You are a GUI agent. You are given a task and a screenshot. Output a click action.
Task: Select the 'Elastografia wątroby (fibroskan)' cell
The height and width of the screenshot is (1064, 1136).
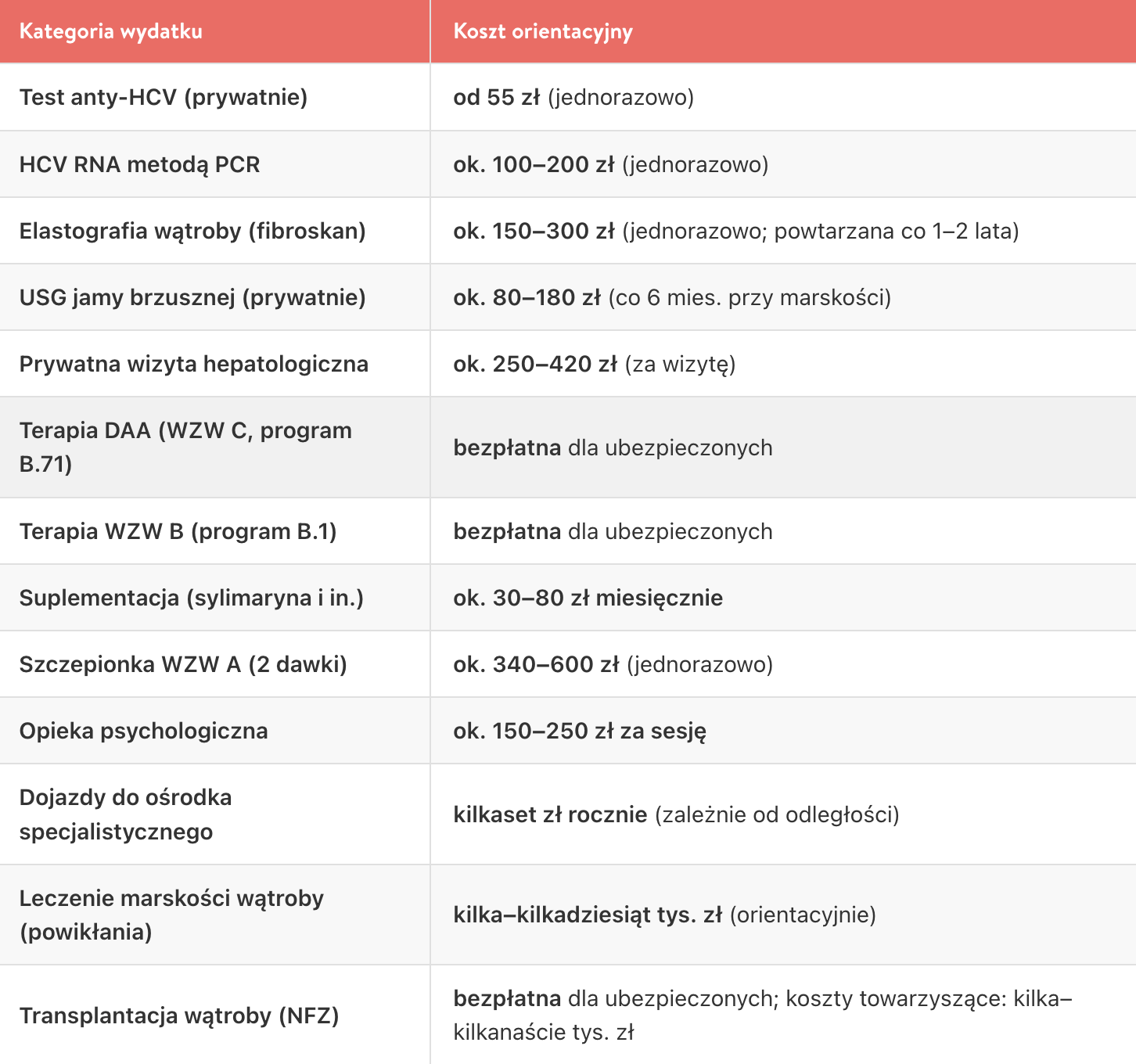[x=192, y=231]
